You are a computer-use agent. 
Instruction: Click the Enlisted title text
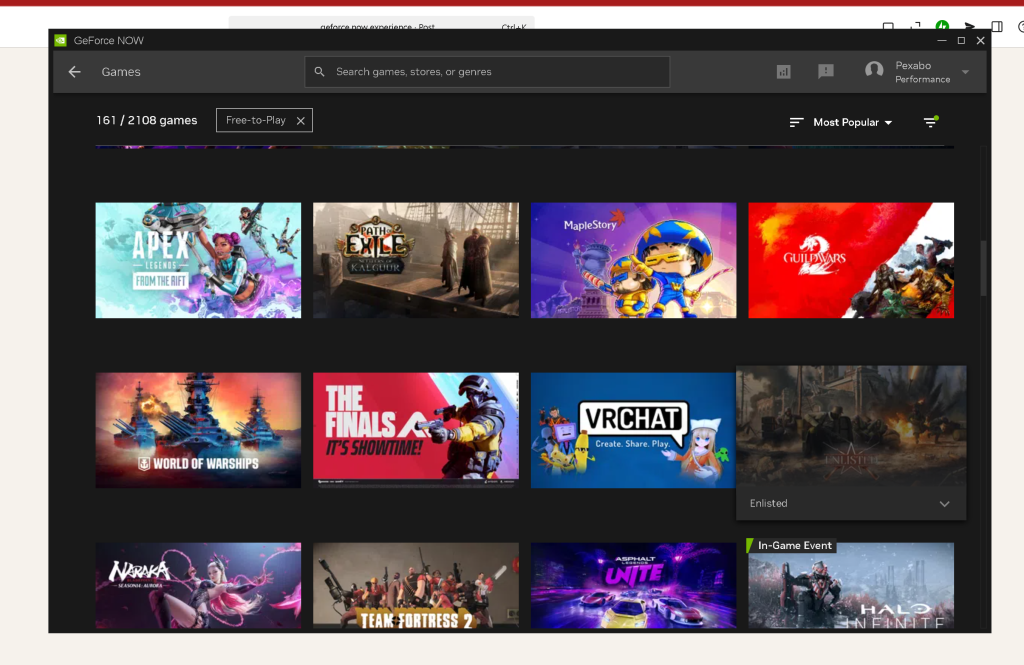coord(768,503)
